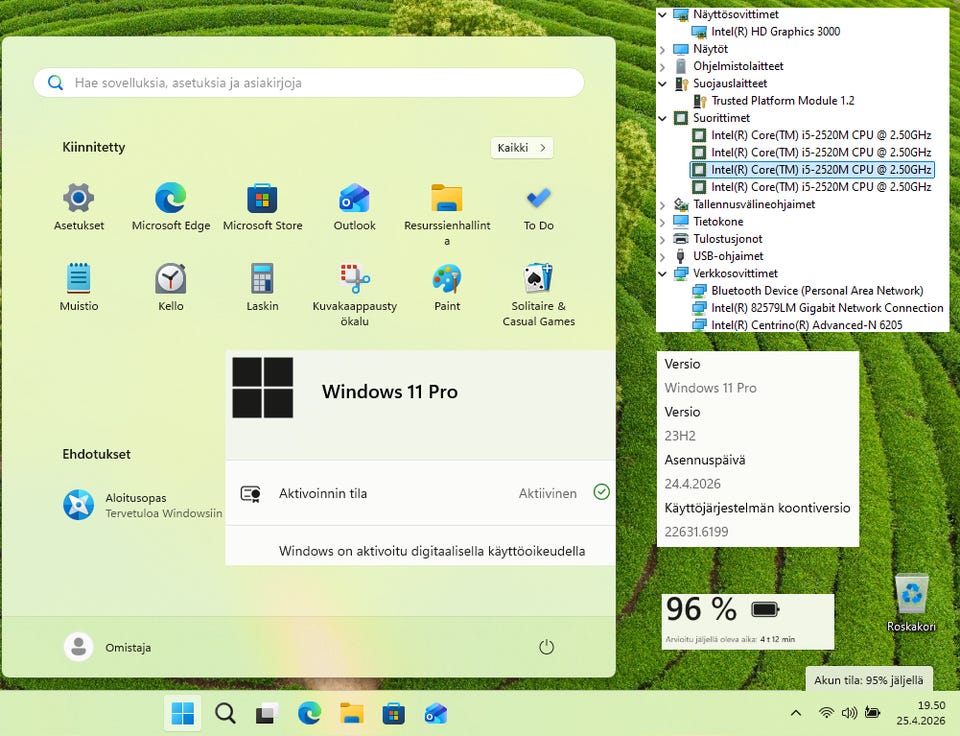Show hidden tray icons chevron

796,713
